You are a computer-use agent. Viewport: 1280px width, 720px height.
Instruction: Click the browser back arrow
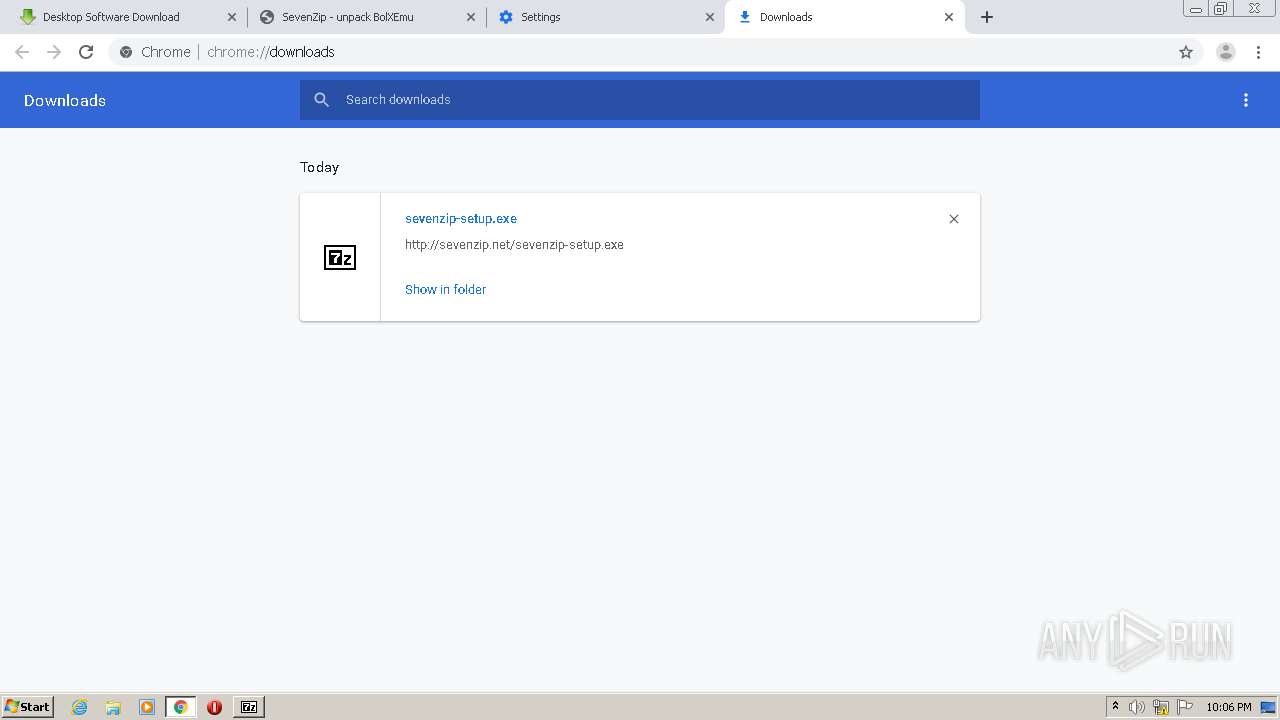22,52
